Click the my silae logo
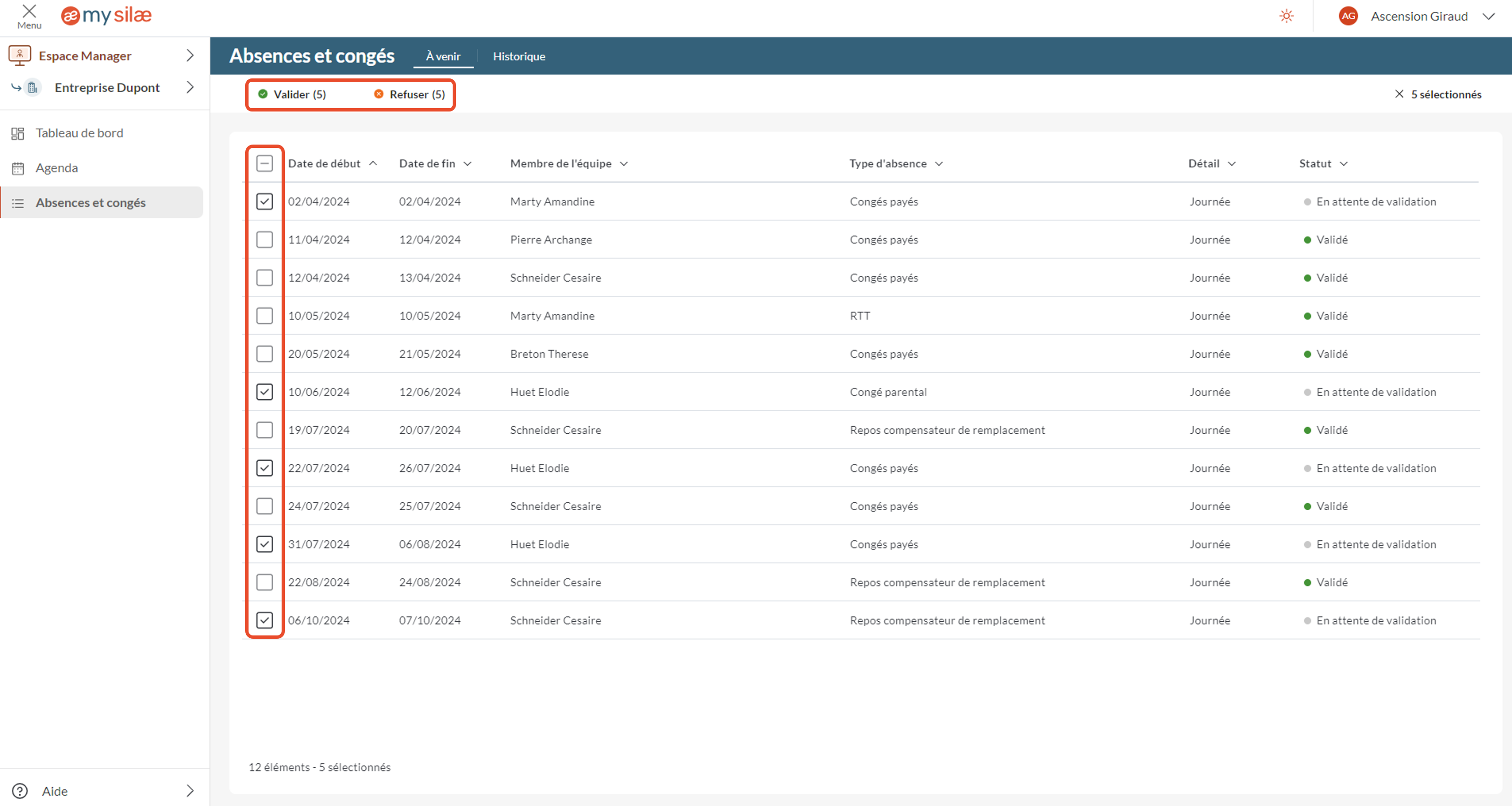 [x=106, y=16]
